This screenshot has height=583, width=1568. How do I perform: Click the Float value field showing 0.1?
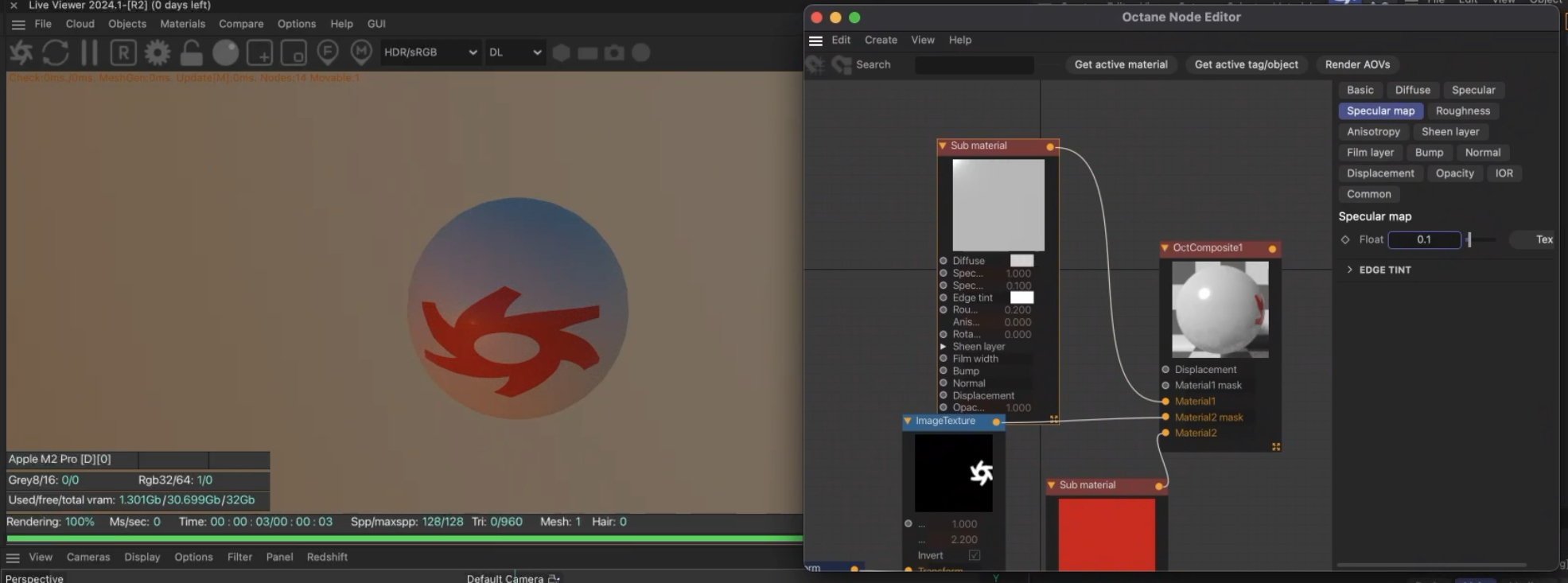(x=1424, y=239)
